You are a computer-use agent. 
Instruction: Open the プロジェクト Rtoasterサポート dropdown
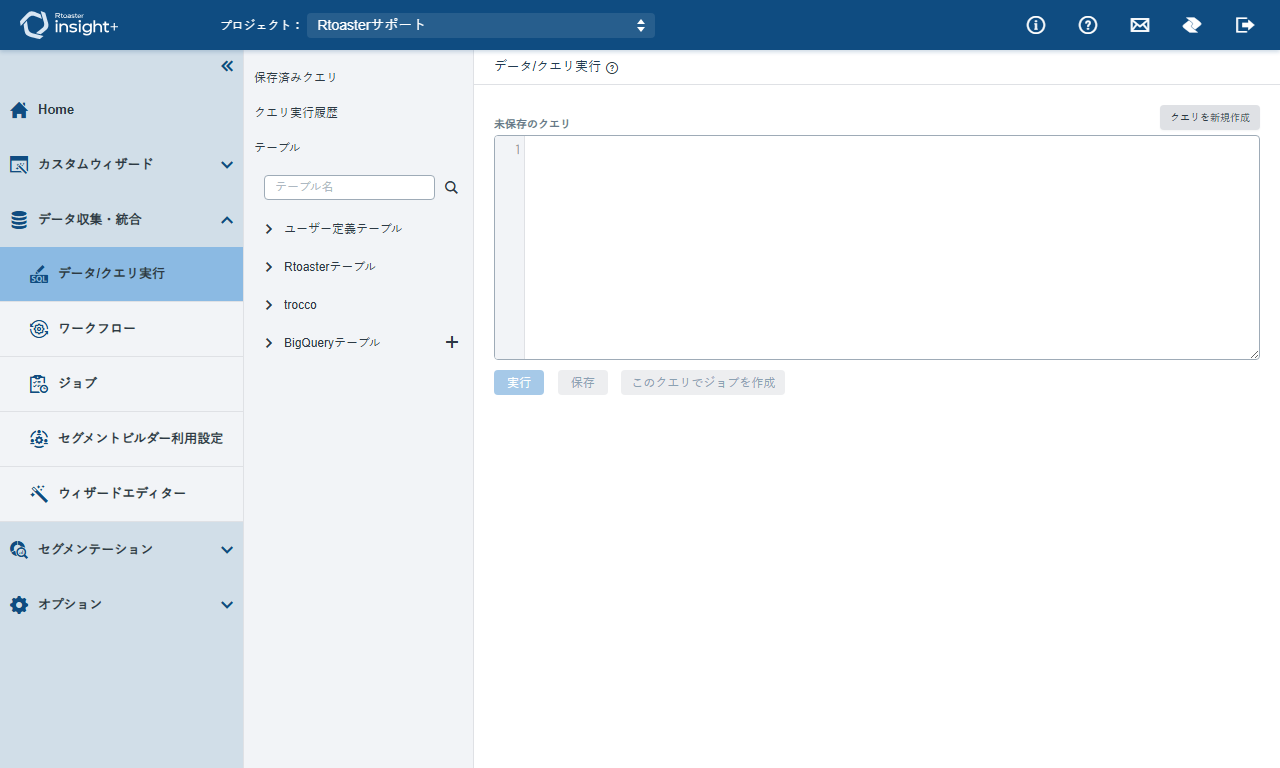481,25
